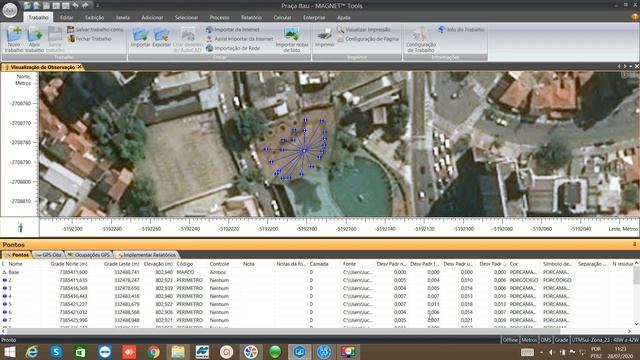
Task: Click the DMS status bar item
Action: pos(546,340)
